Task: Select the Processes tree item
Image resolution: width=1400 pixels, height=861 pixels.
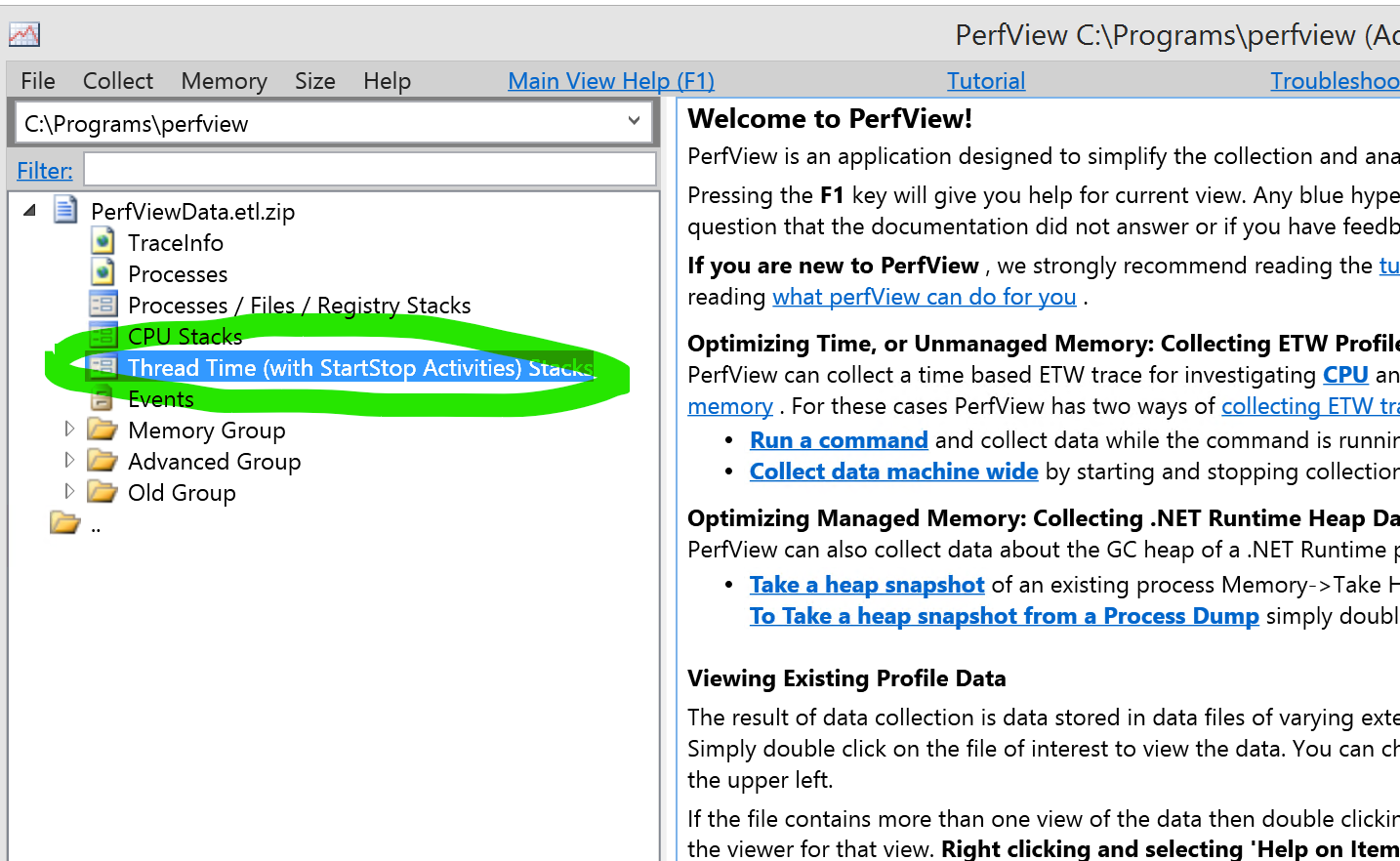Action: (178, 273)
